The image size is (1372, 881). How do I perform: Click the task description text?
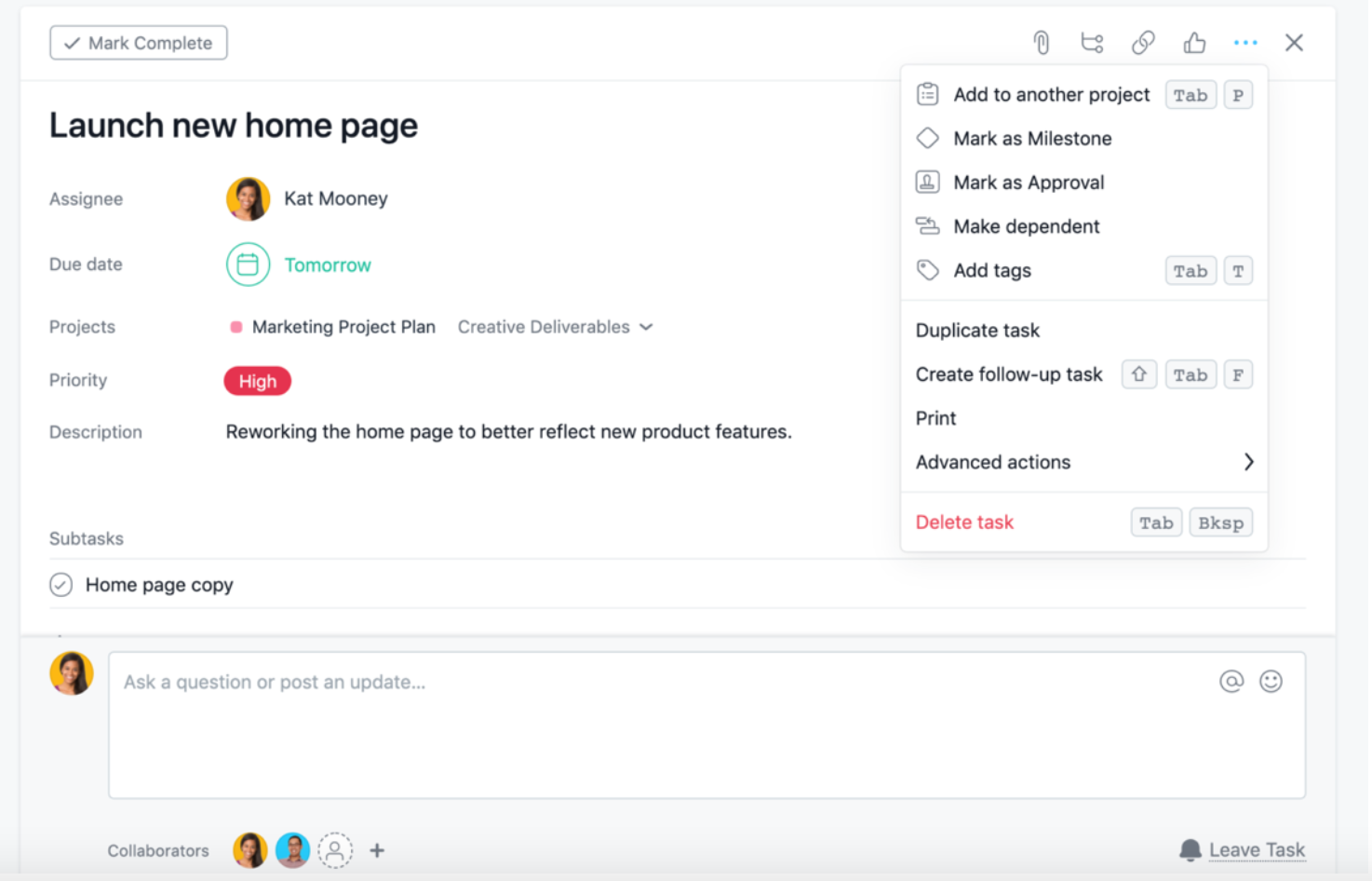[x=509, y=432]
